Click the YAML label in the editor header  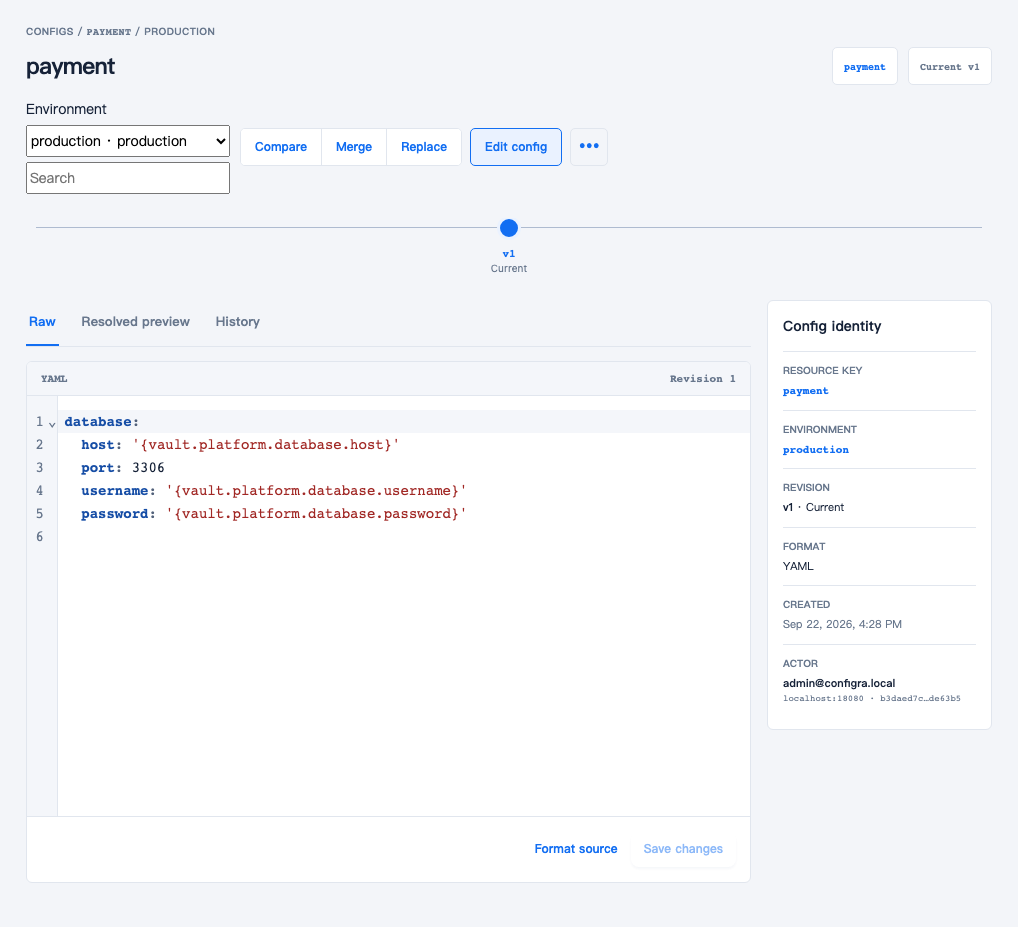(x=54, y=378)
